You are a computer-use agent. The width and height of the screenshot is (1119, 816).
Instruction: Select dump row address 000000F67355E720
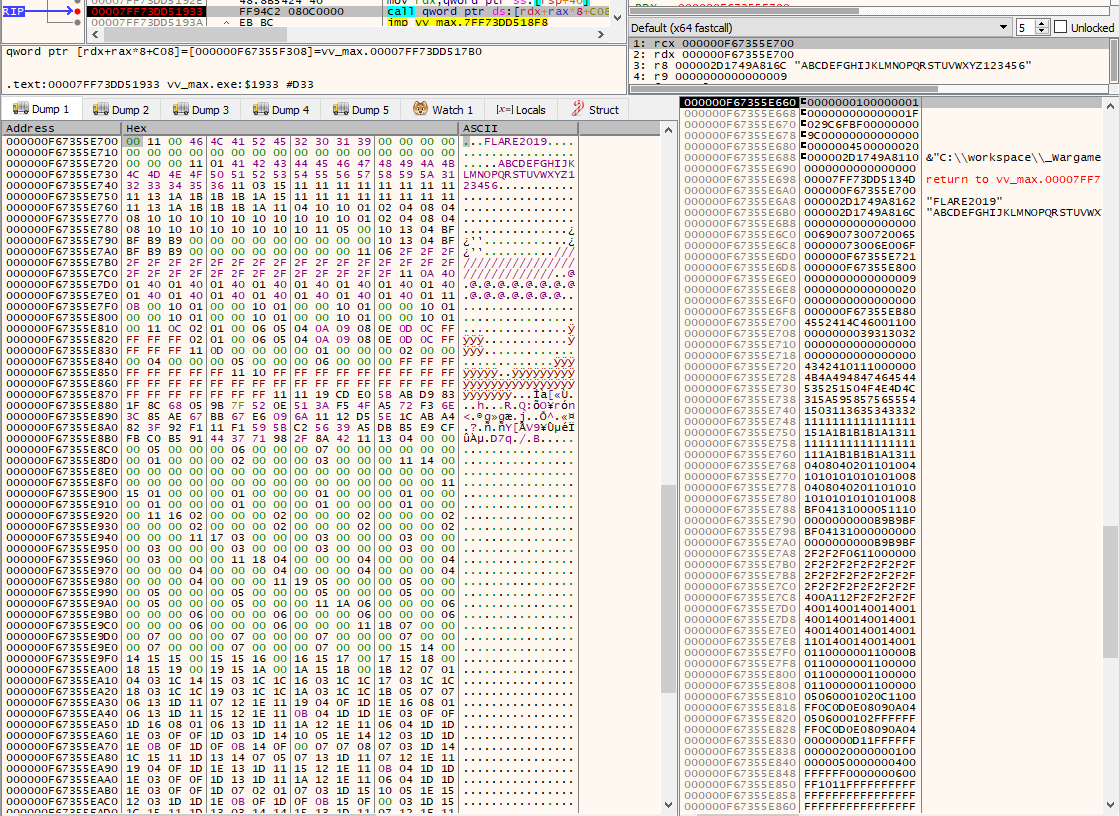62,163
